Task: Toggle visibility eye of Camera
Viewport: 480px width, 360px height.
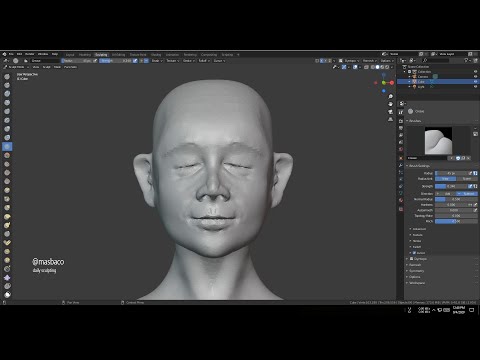Action: (475, 76)
